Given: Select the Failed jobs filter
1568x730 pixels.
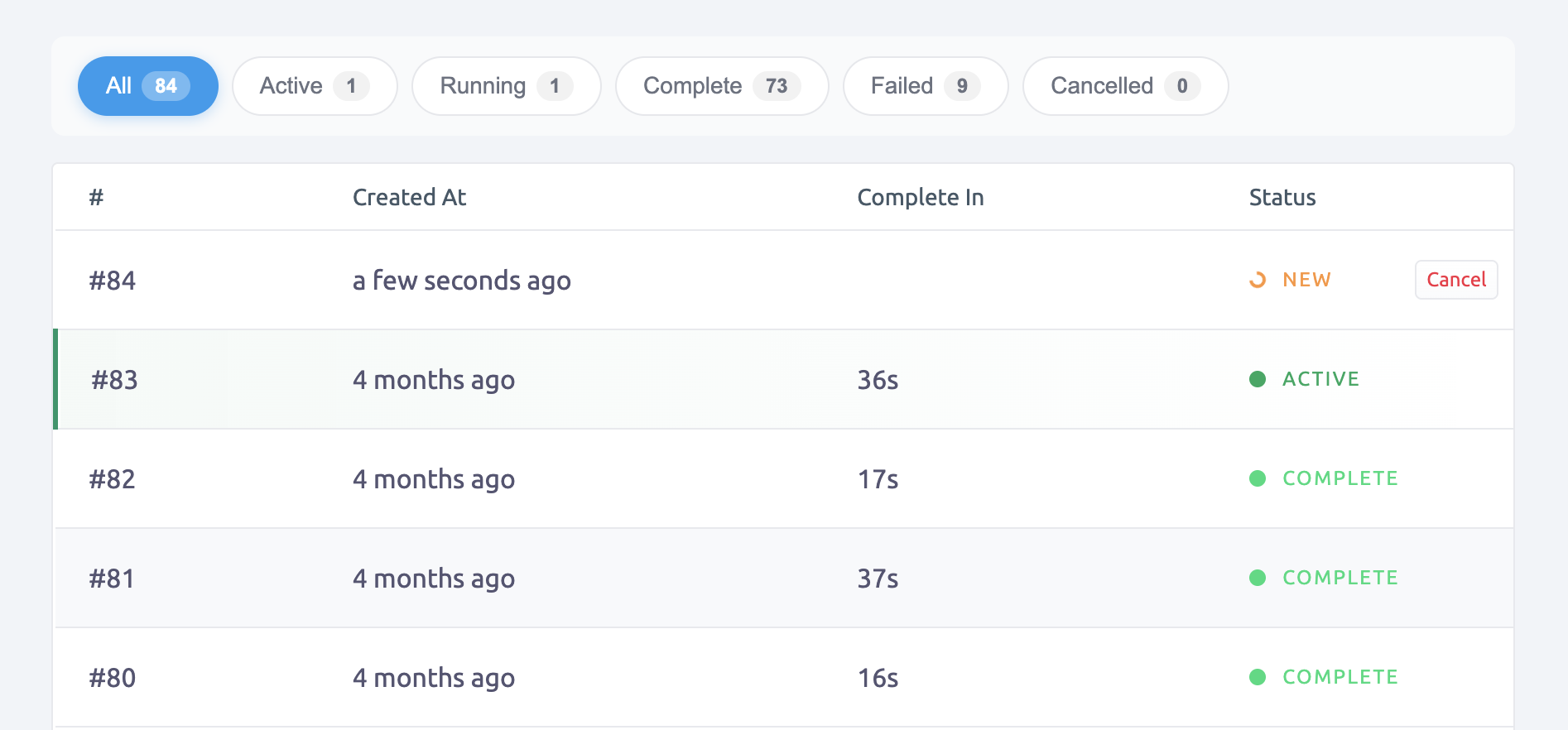Looking at the screenshot, I should [x=925, y=85].
